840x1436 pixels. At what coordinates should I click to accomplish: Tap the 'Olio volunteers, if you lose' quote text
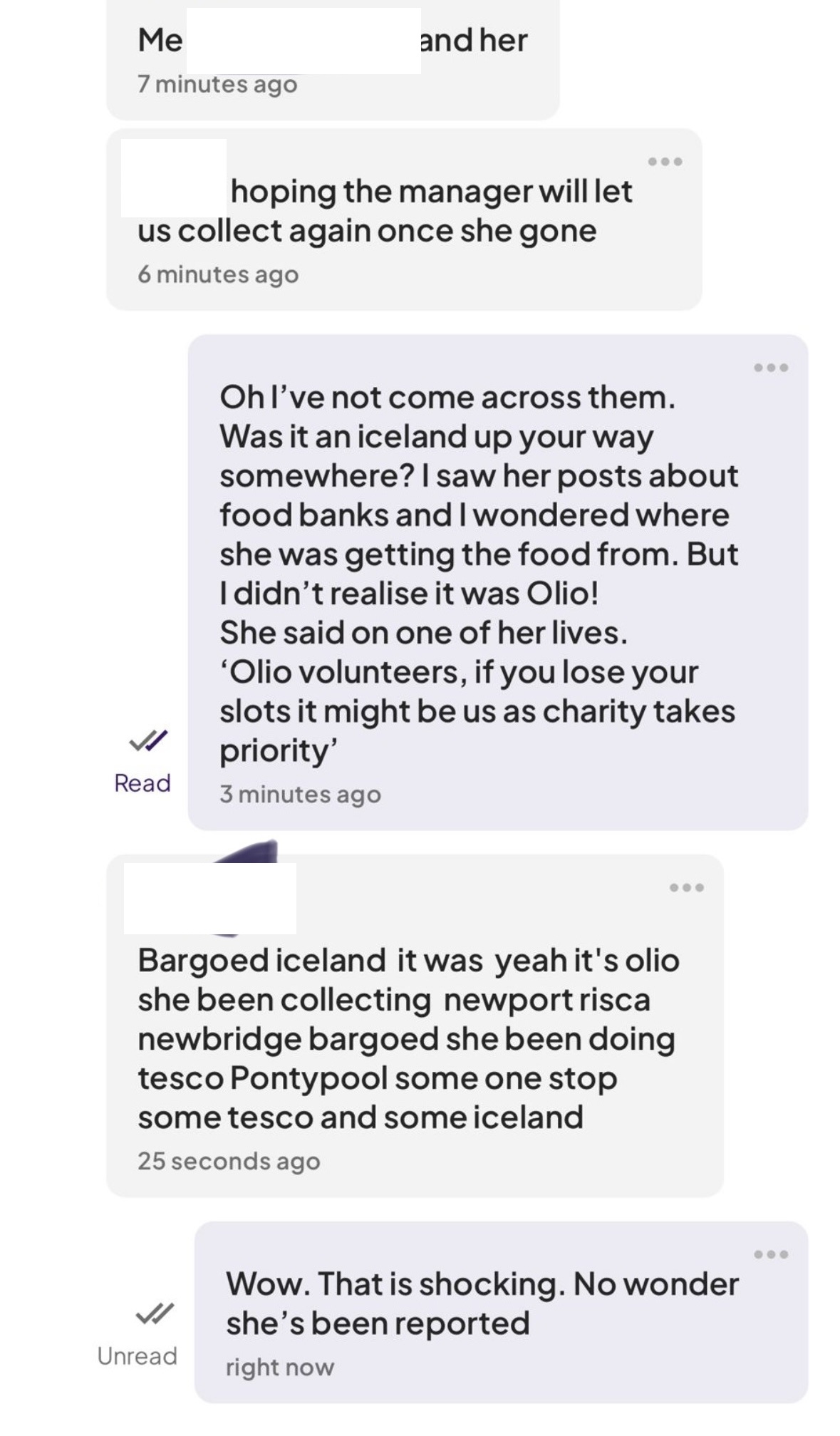pyautogui.click(x=459, y=672)
